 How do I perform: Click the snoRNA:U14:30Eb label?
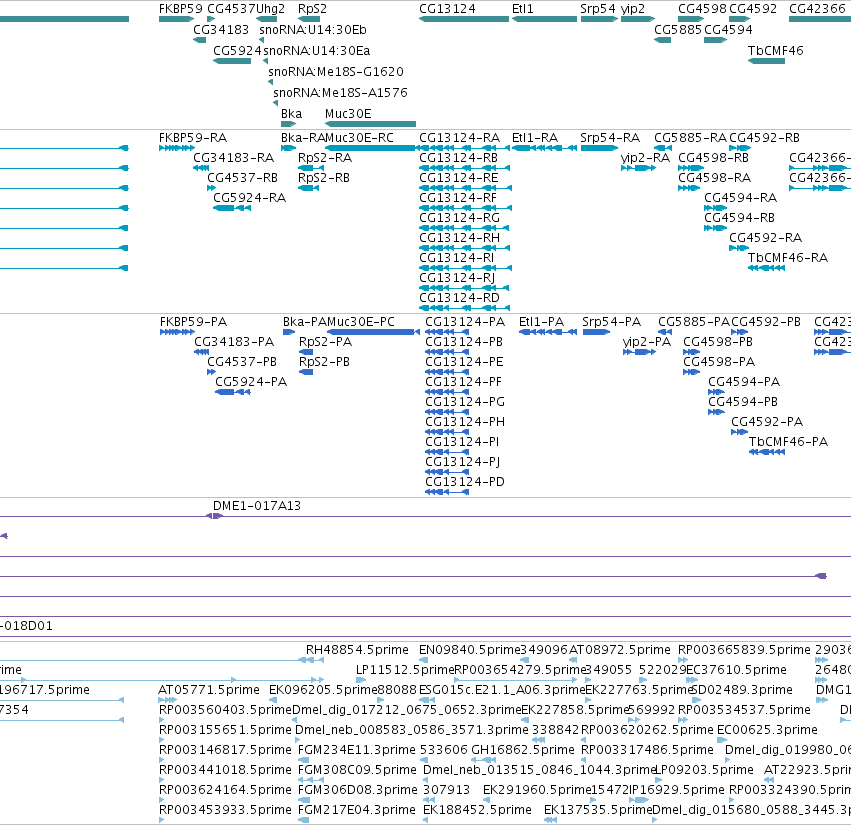coord(313,30)
